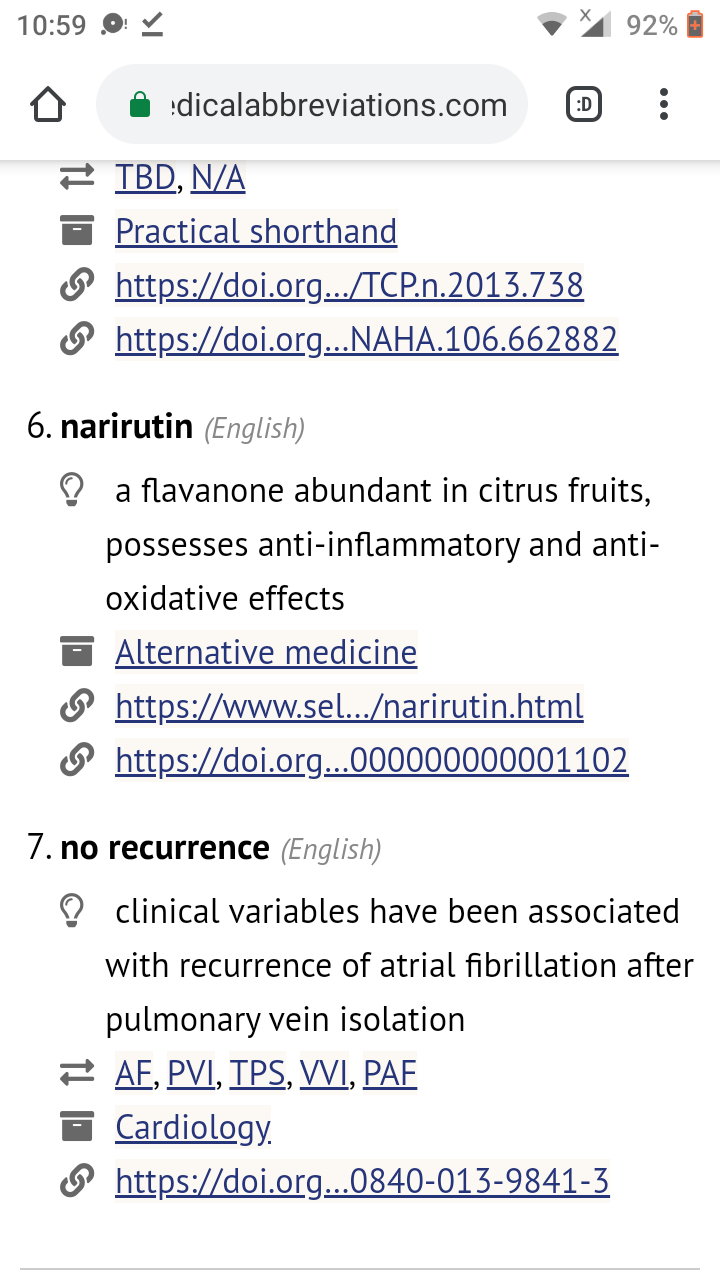Open the Practical shorthand category
This screenshot has height=1280, width=720.
tap(256, 232)
